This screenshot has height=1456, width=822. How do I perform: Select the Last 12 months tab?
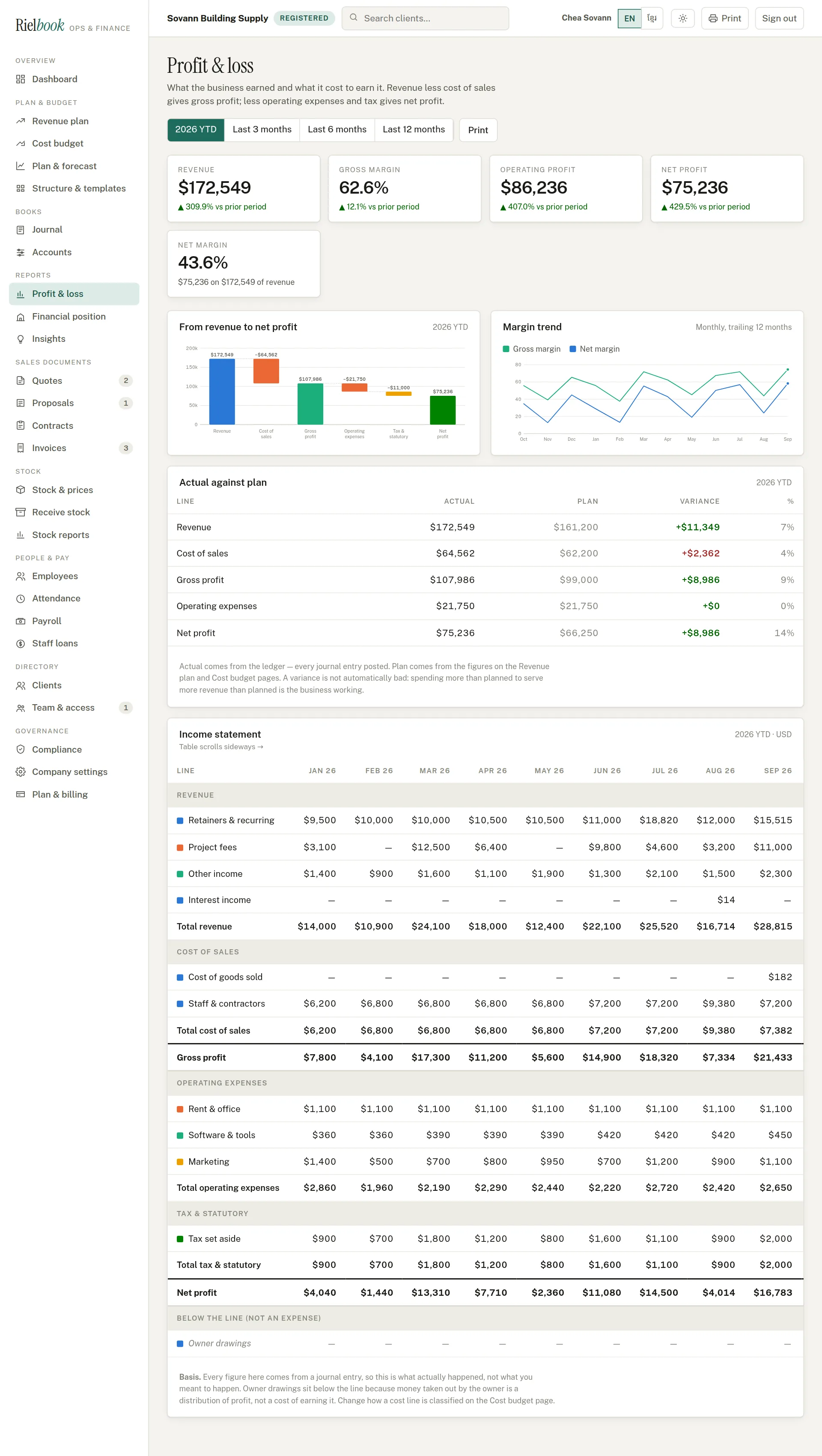click(414, 129)
